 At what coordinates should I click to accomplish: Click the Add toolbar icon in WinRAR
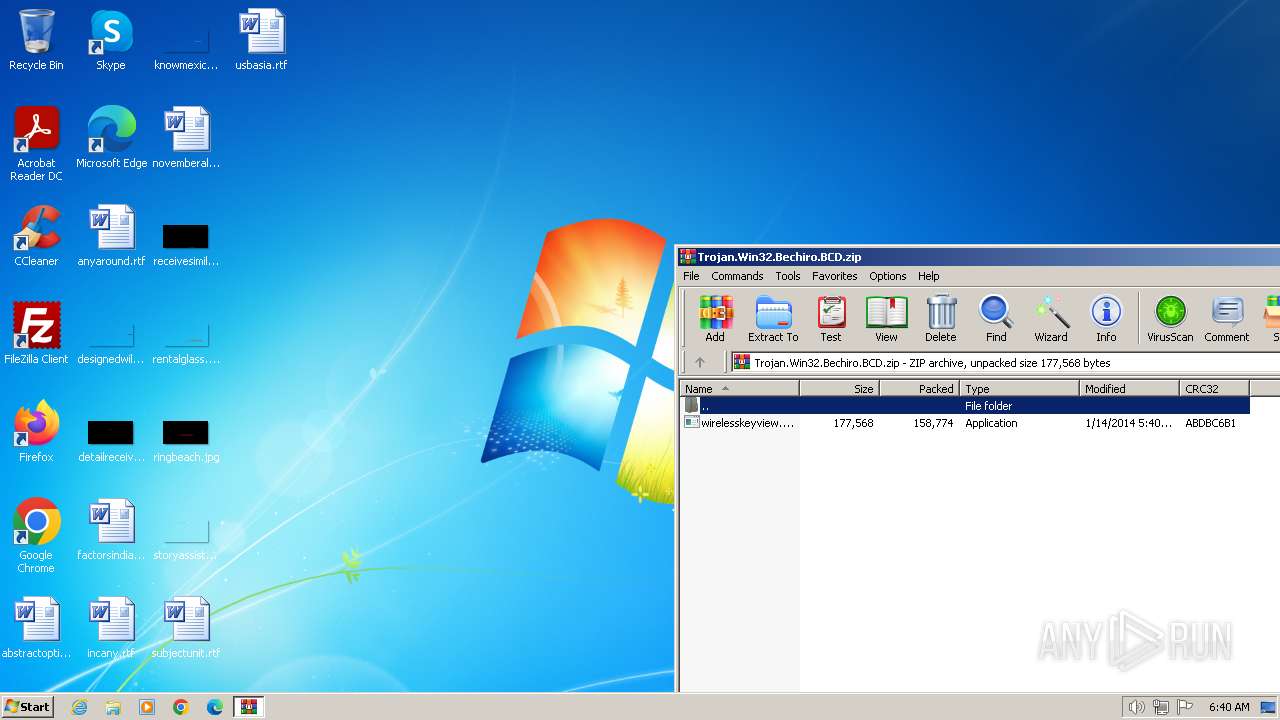click(715, 319)
